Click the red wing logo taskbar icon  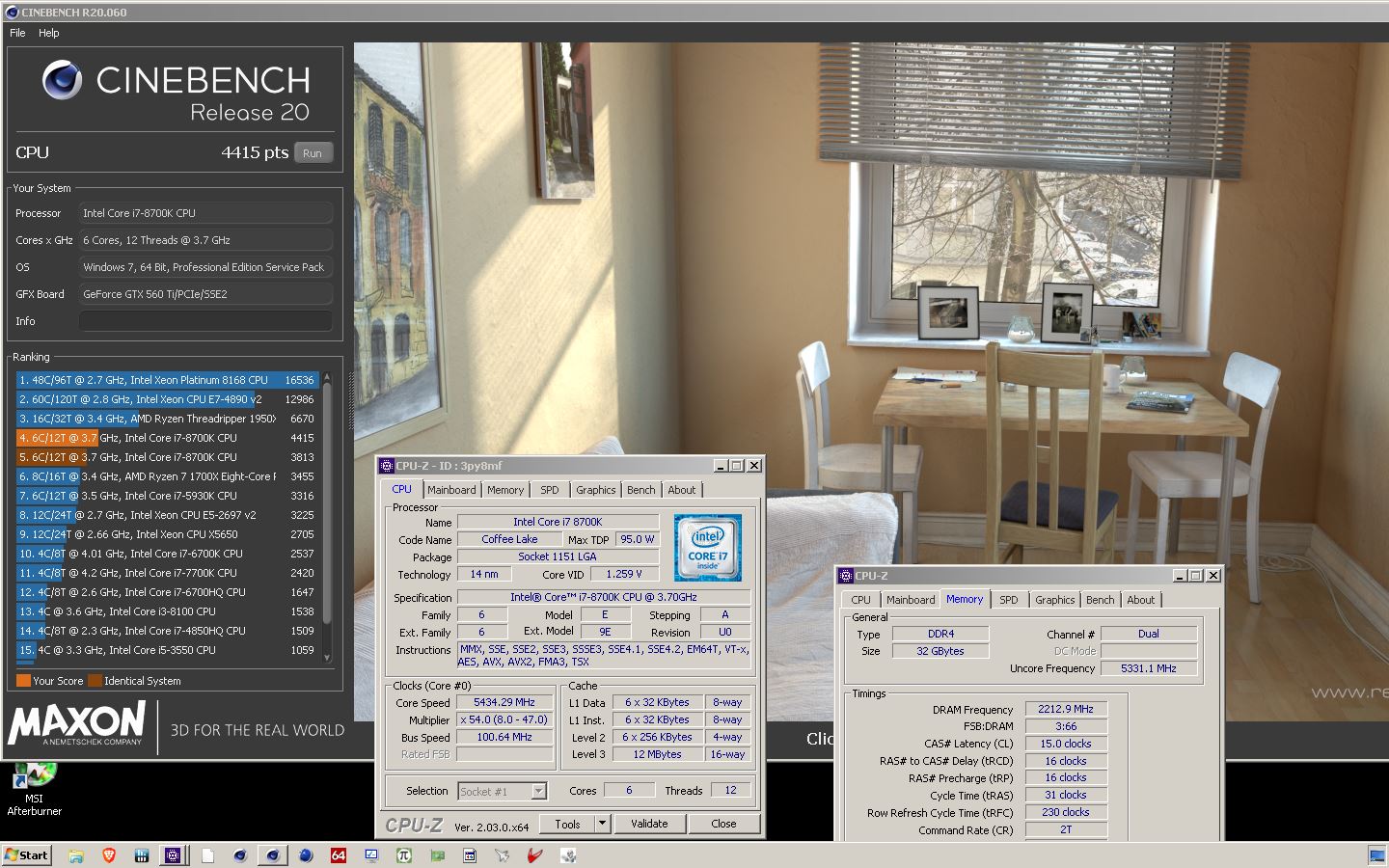coord(535,855)
